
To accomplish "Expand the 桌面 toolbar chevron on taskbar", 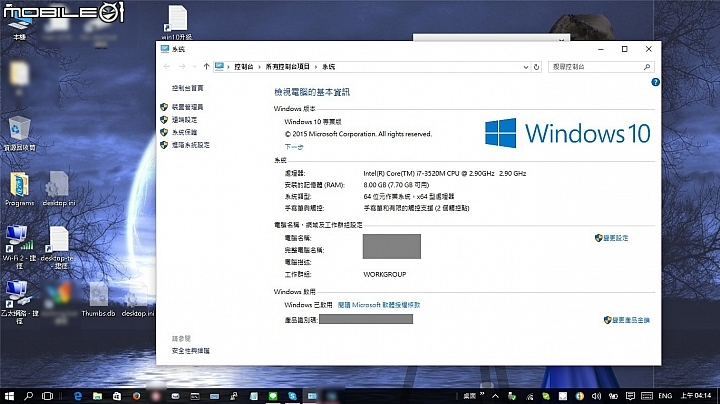I will pyautogui.click(x=482, y=394).
